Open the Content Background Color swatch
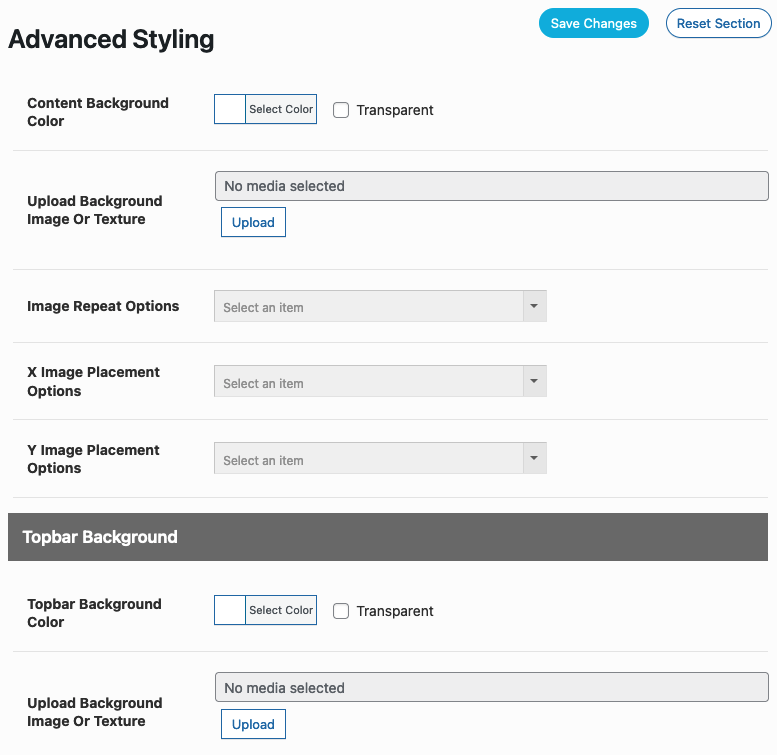The image size is (777, 755). point(230,109)
